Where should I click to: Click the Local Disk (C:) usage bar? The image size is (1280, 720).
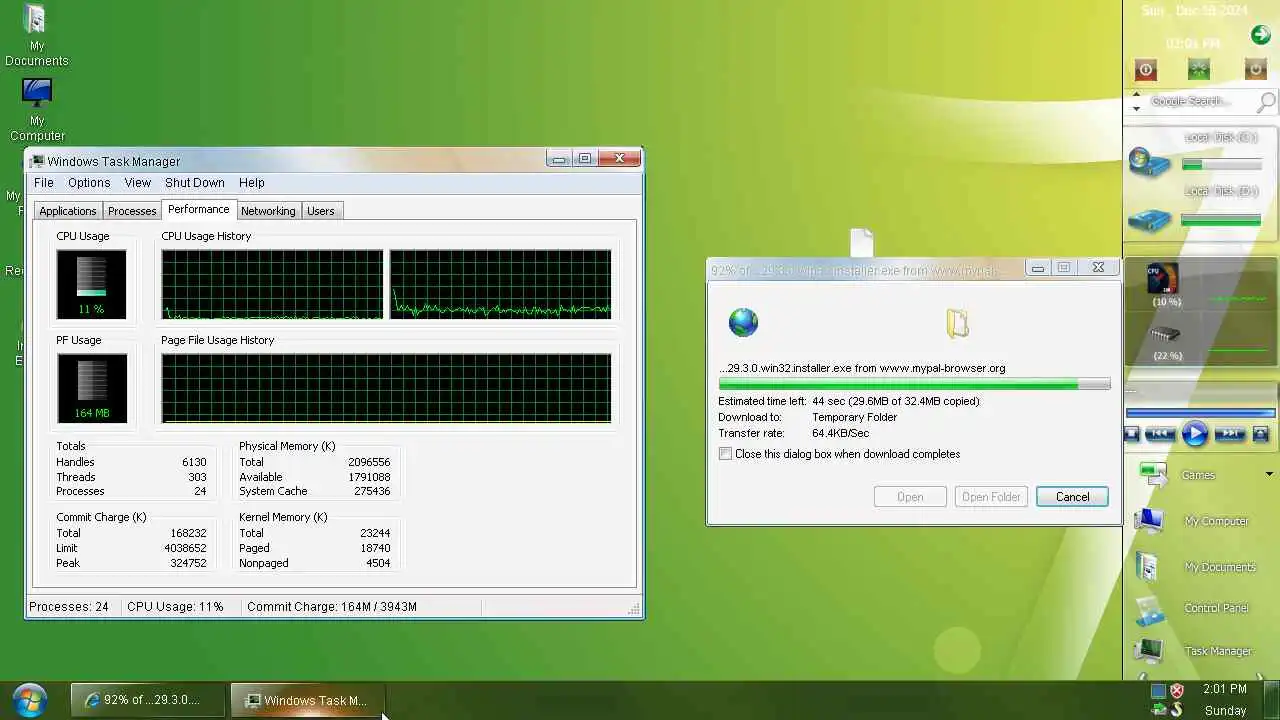tap(1220, 165)
